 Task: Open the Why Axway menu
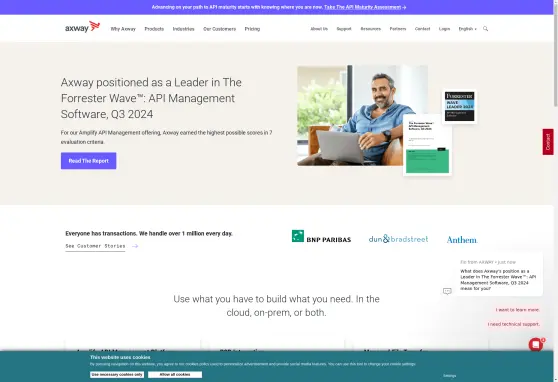123,29
